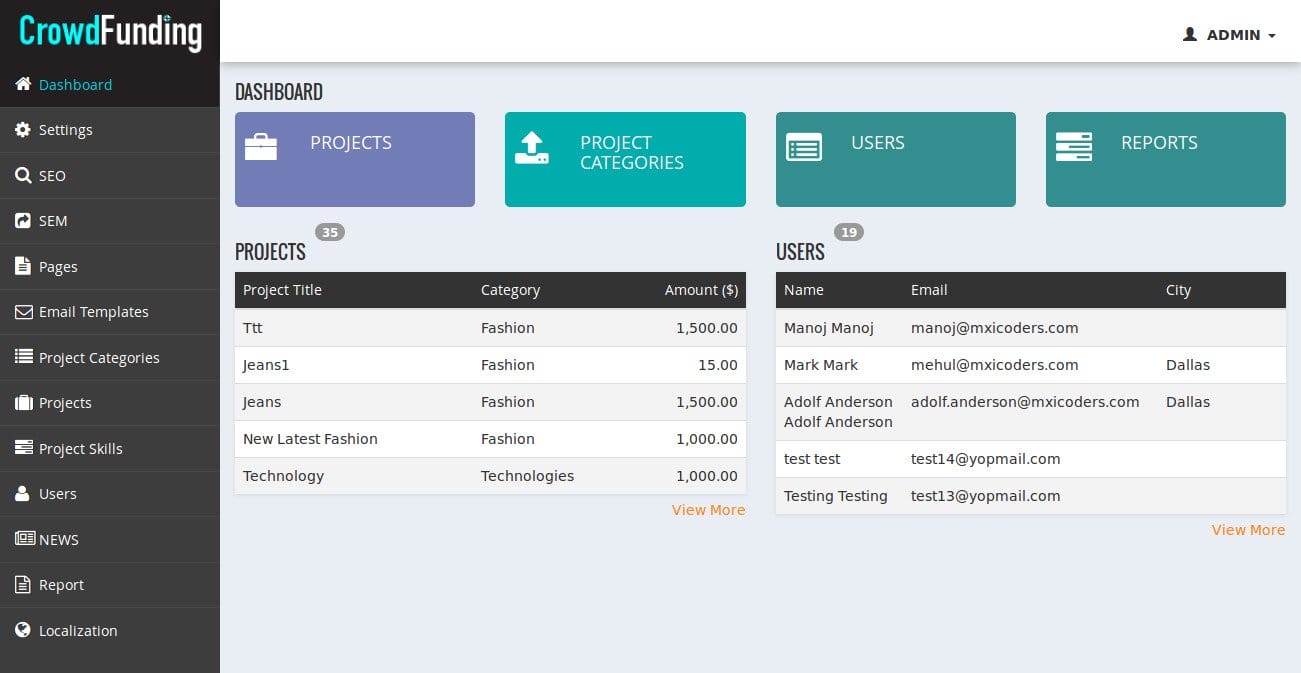
Task: Click the envelope icon for Email Templates
Action: (x=23, y=312)
